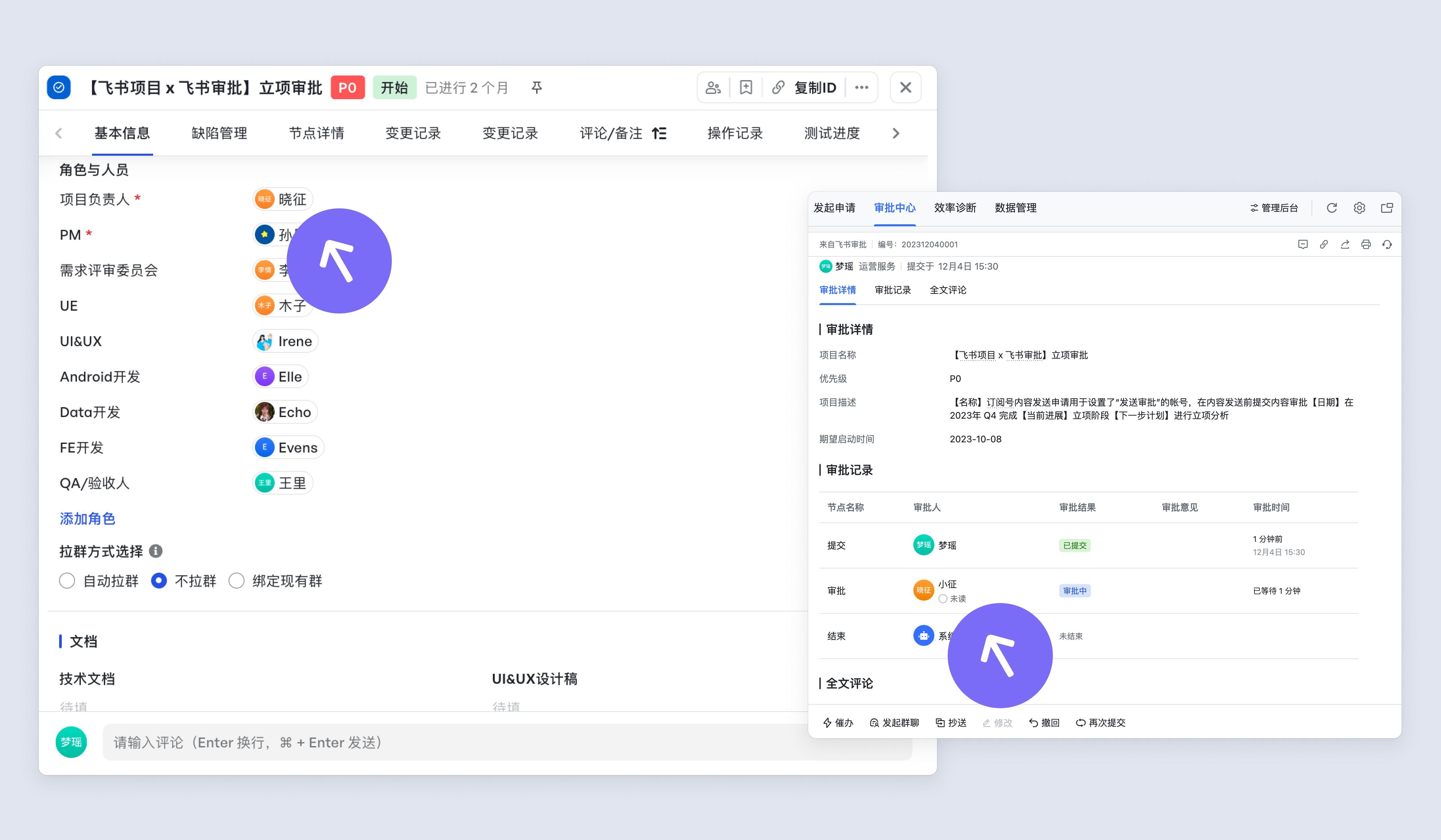The height and width of the screenshot is (840, 1441).
Task: Click the P0 priority tag
Action: [348, 87]
